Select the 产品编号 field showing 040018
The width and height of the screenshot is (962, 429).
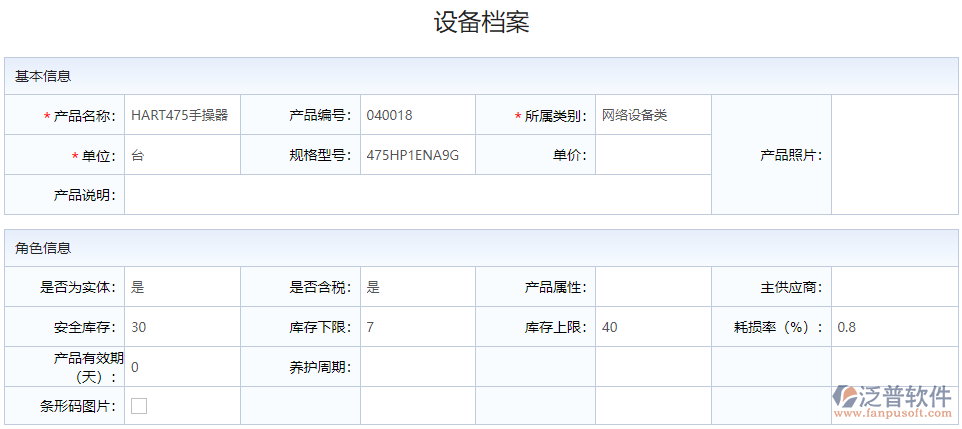tap(417, 115)
